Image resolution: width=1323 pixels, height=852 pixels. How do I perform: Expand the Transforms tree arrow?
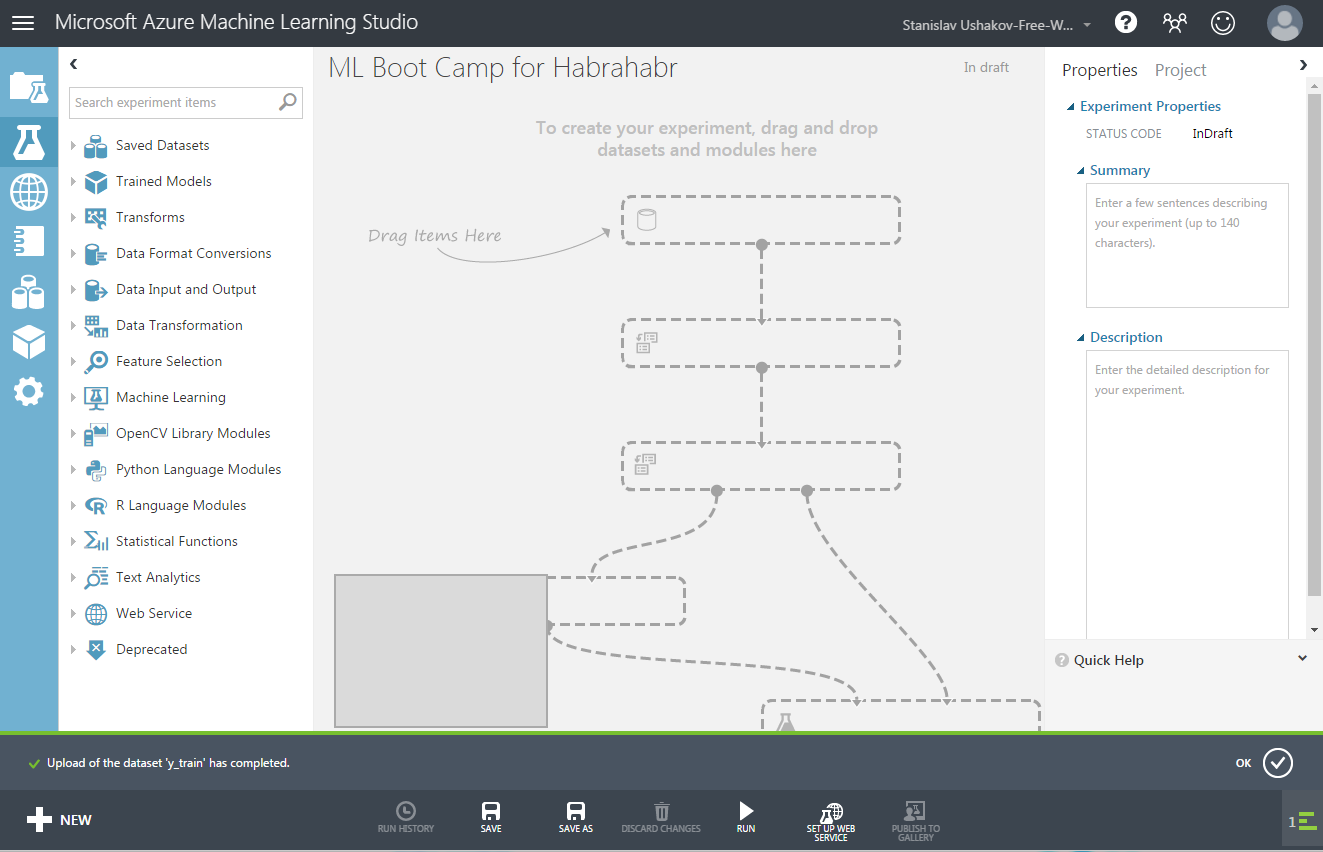point(73,218)
